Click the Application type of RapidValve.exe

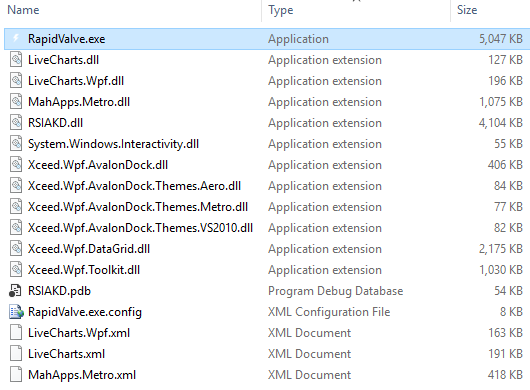[x=298, y=39]
